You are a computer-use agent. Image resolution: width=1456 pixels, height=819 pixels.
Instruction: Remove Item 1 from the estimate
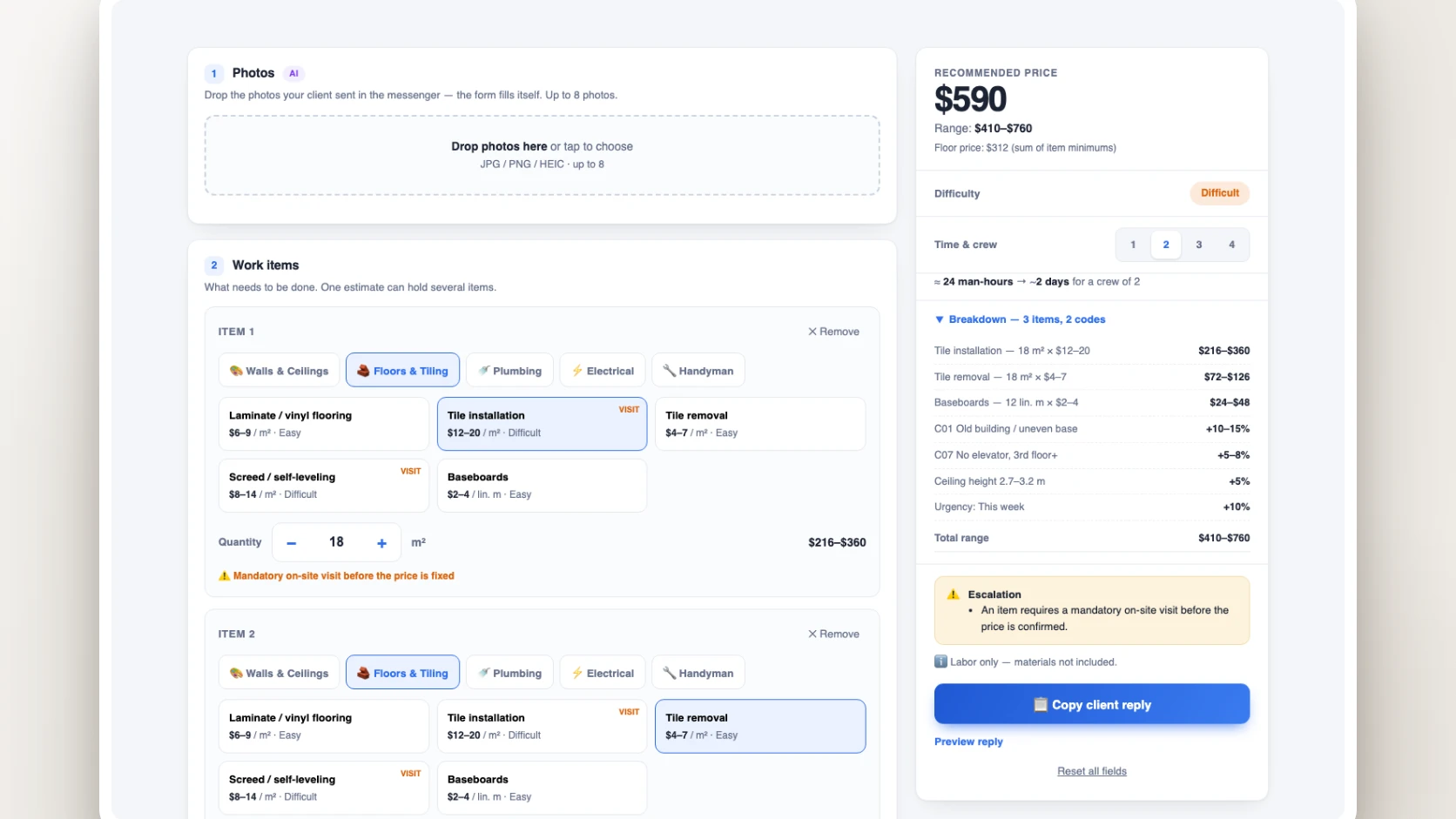pos(833,332)
